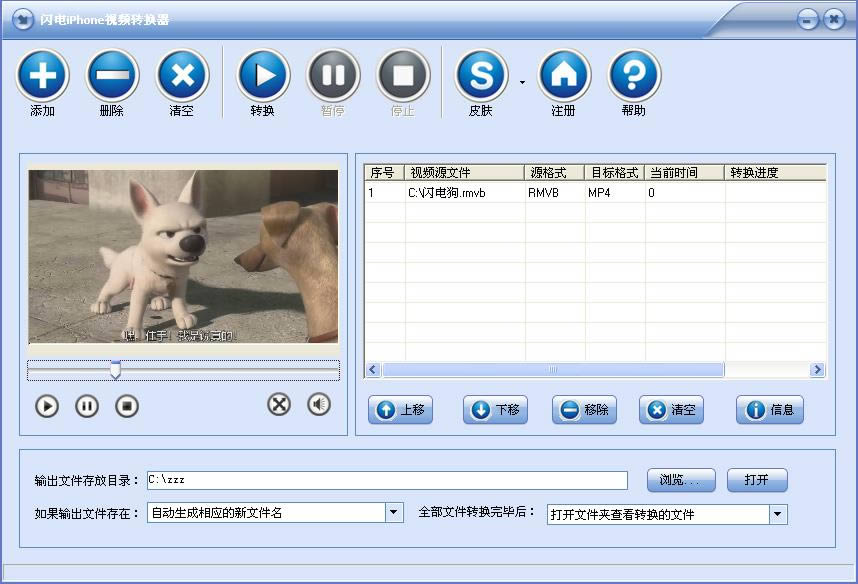
Task: Click the 暂停 (Pause) toolbar icon
Action: 333,76
